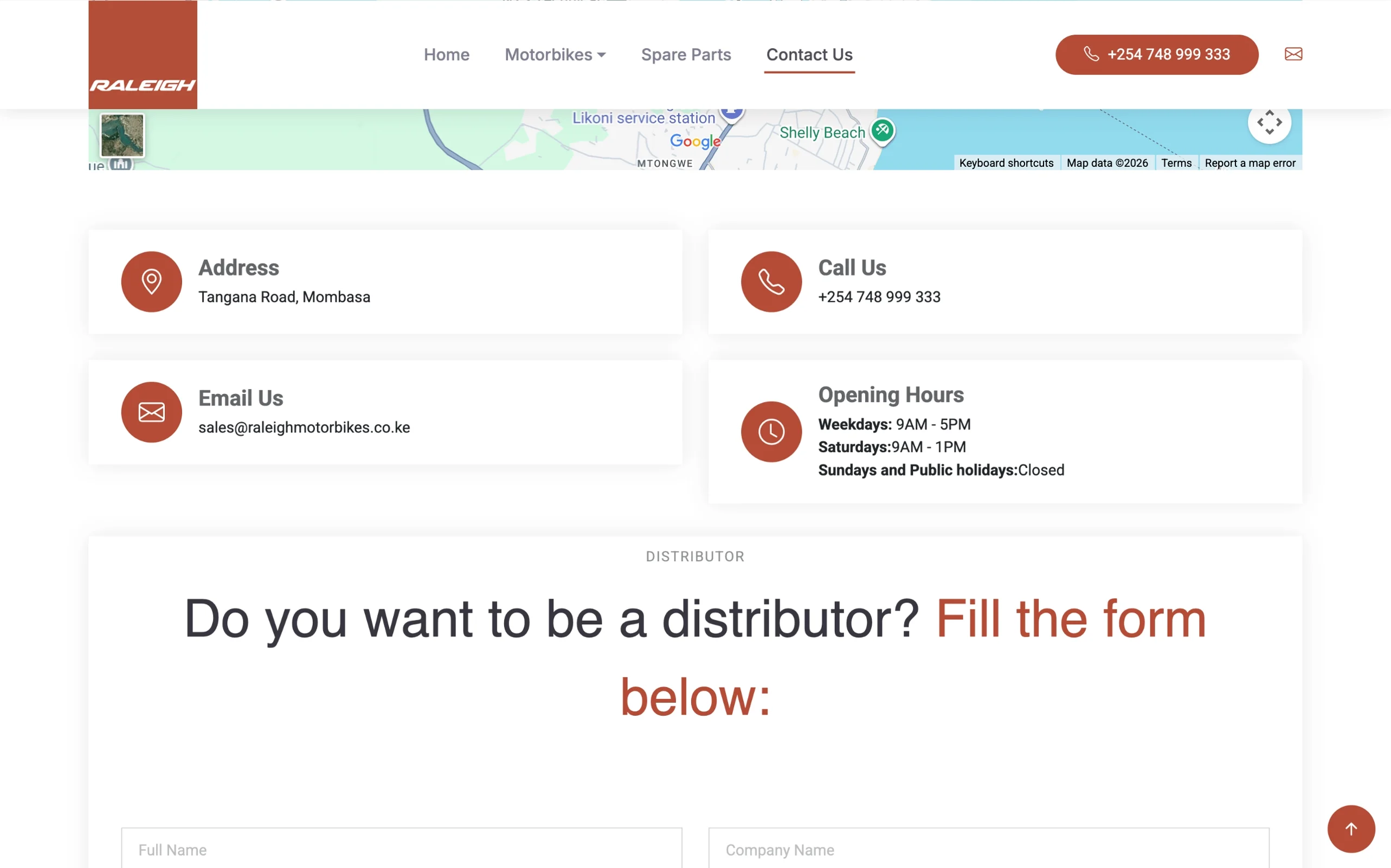Switch map to satellite view thumbnail
The image size is (1391, 868).
click(123, 135)
